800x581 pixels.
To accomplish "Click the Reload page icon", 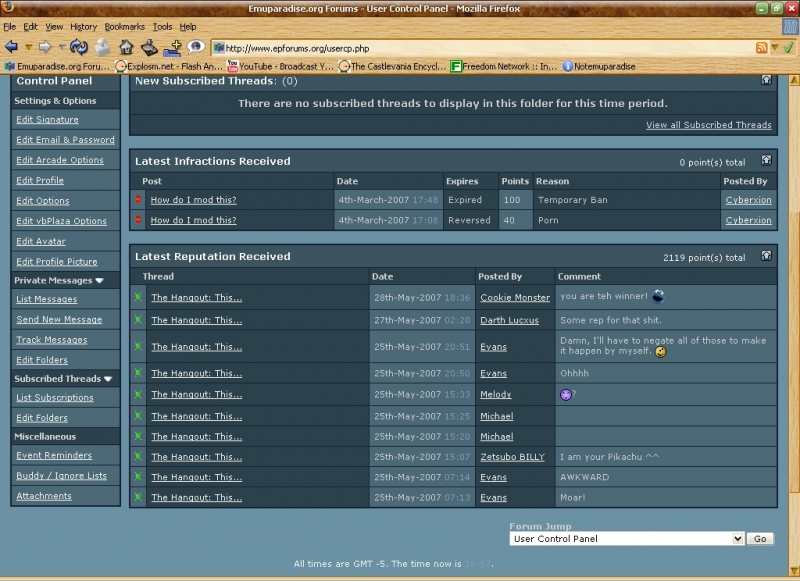I will click(x=79, y=47).
